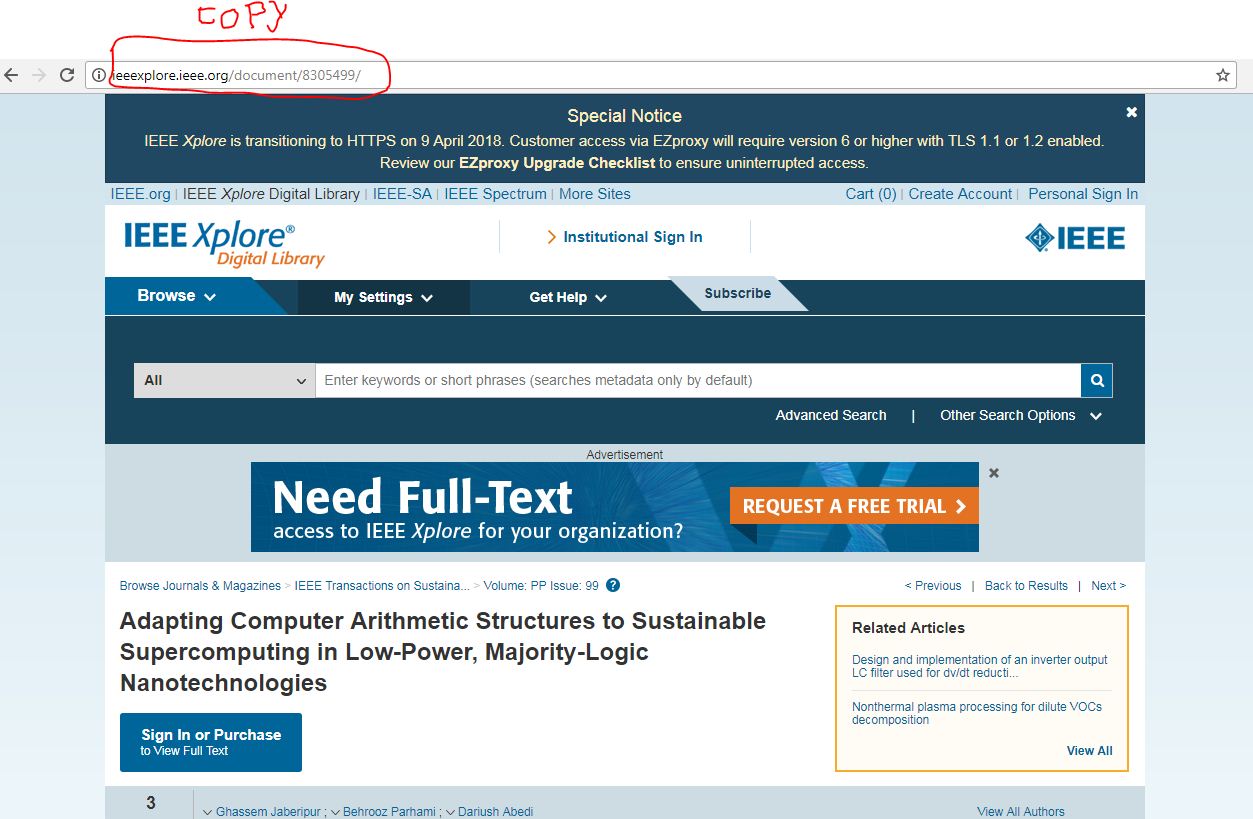Open the IEEE Spectrum link
The width and height of the screenshot is (1253, 819).
tap(495, 194)
